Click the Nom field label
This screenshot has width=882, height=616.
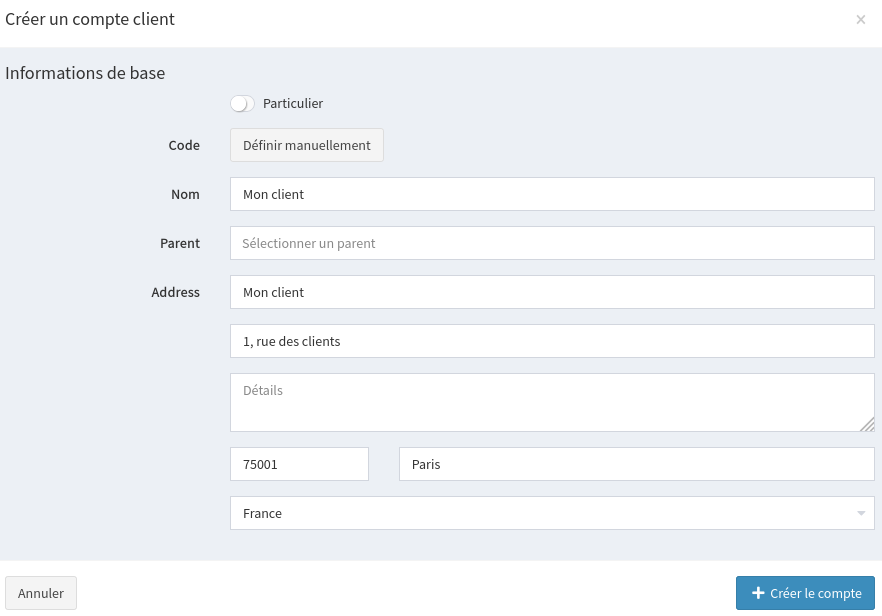click(185, 194)
